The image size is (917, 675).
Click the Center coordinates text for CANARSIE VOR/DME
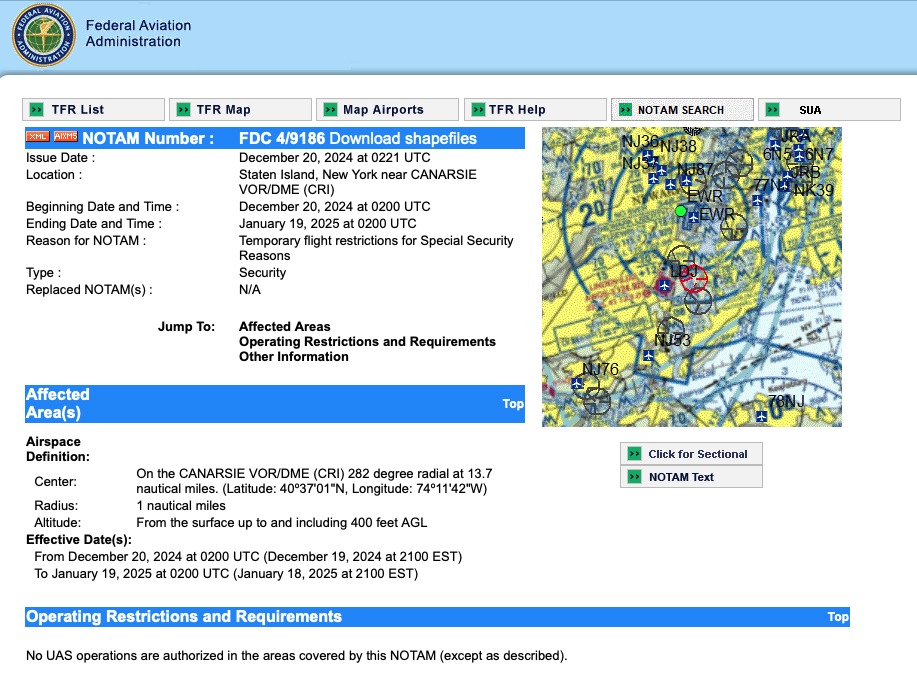[314, 481]
